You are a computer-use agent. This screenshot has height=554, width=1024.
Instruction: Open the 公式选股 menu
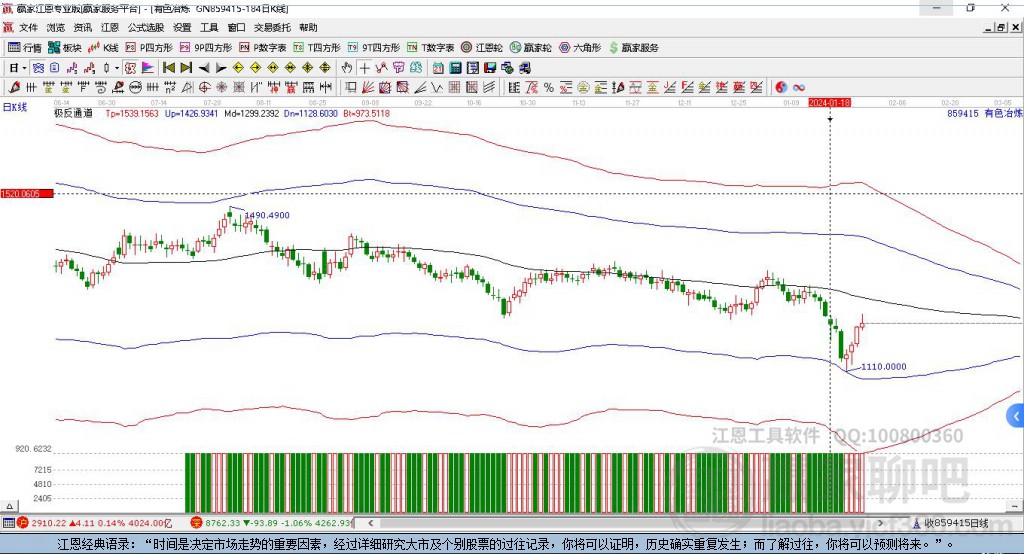[144, 28]
